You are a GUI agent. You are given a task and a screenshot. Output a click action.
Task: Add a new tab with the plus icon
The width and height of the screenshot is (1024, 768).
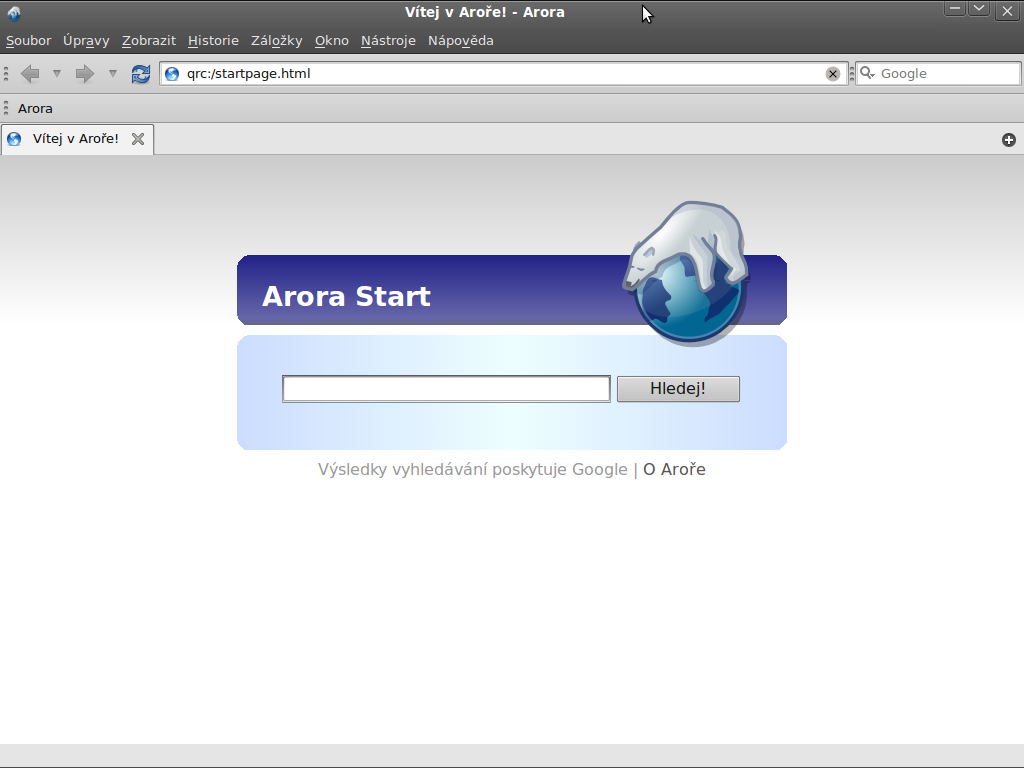point(1009,140)
